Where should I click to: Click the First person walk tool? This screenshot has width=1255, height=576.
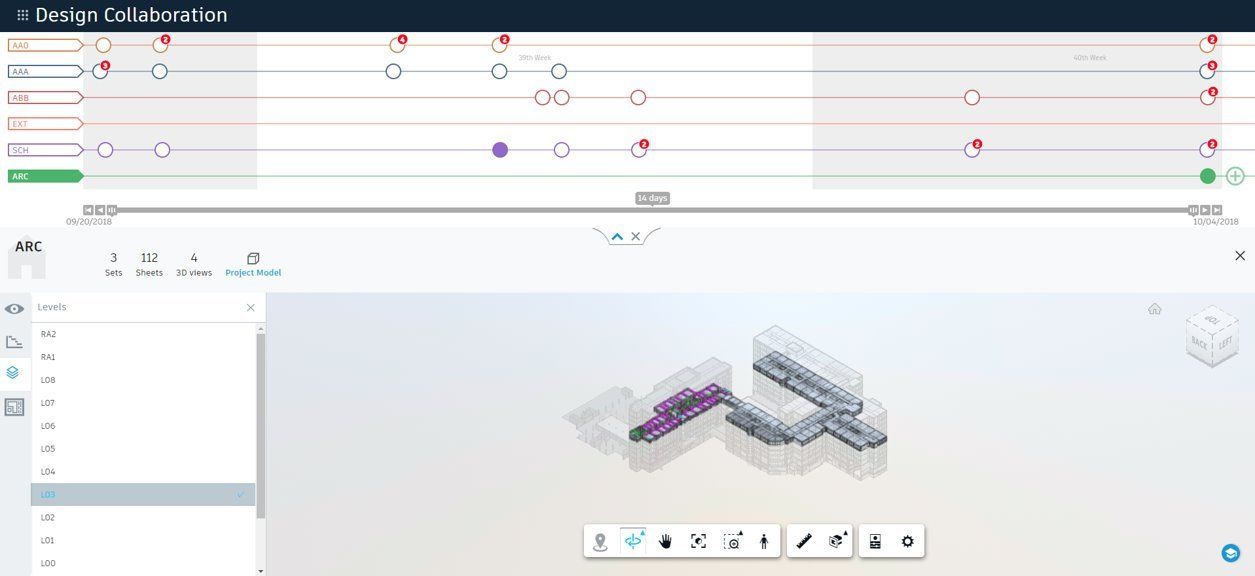(x=764, y=541)
